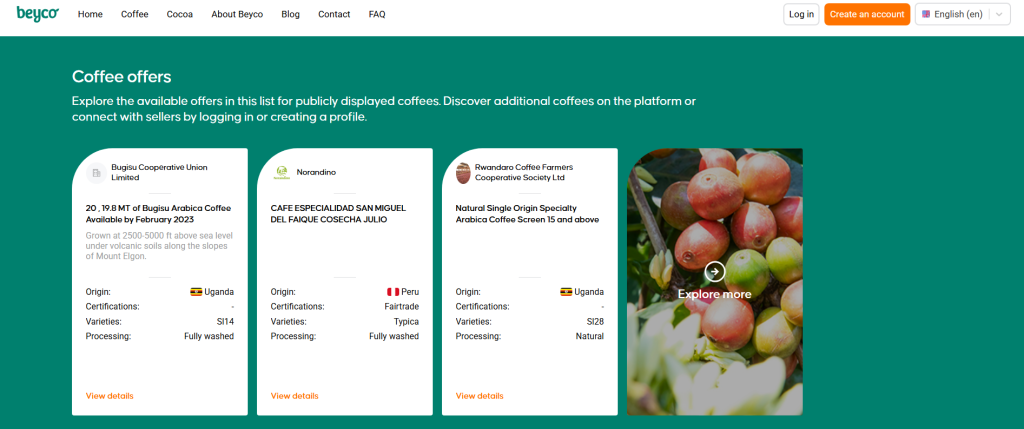Click the Explore more arrow icon
This screenshot has width=1024, height=429.
click(x=714, y=271)
